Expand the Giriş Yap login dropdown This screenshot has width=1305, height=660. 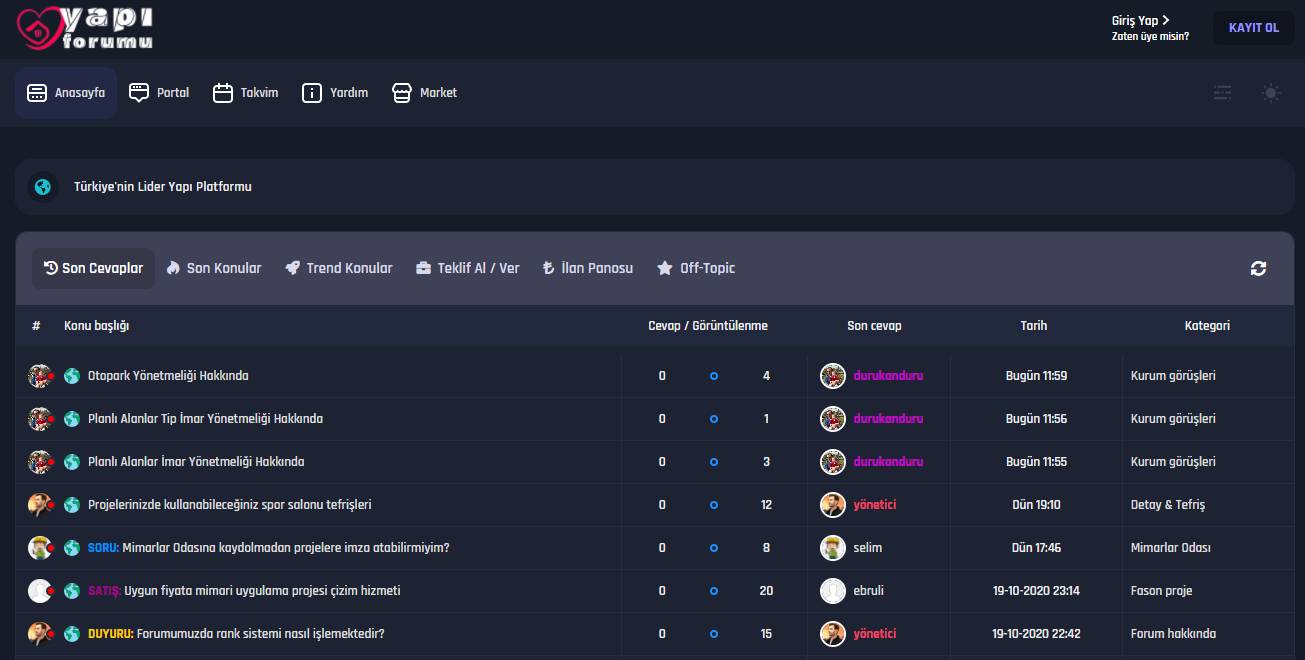point(1140,20)
